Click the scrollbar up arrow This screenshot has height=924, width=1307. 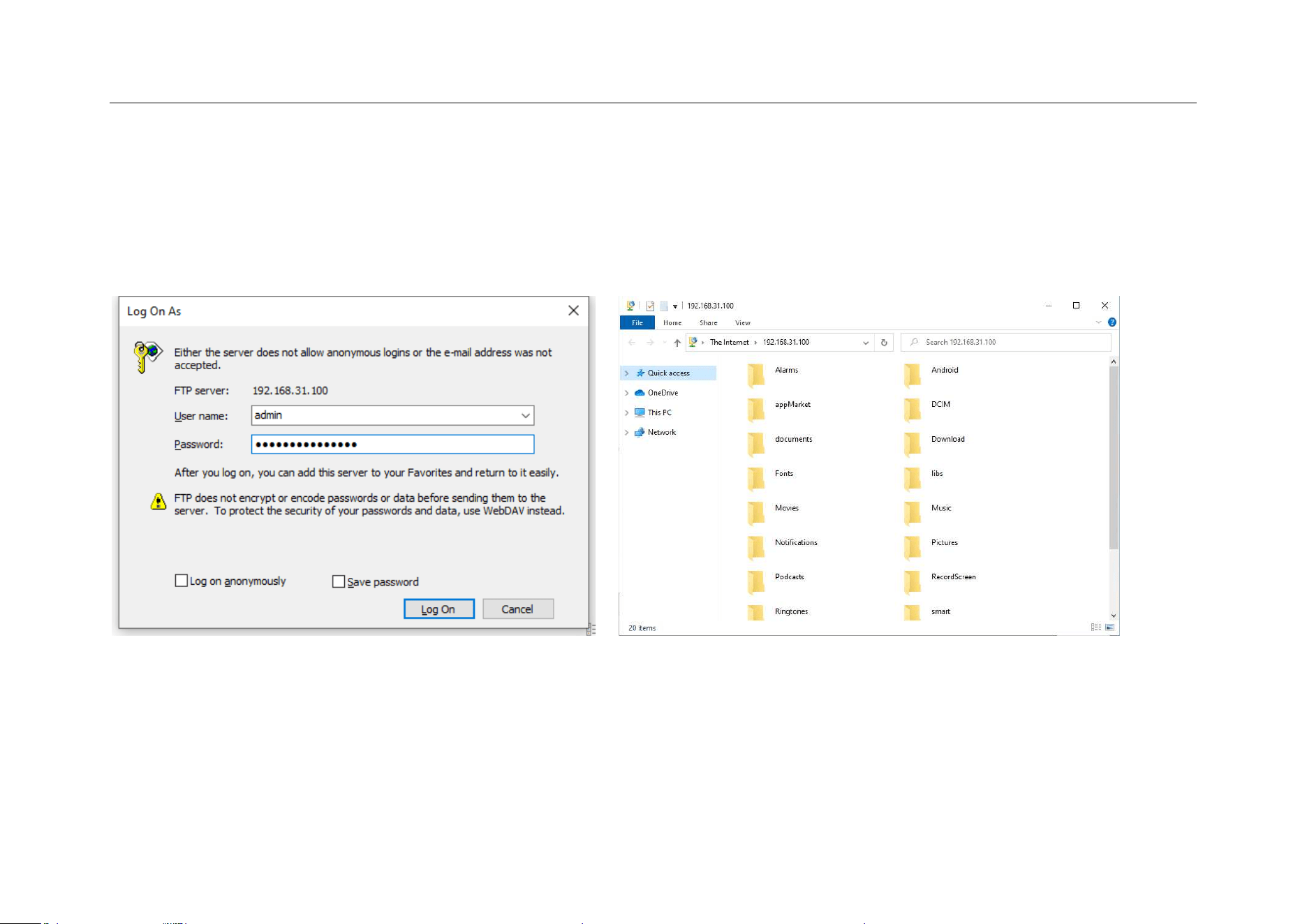(1114, 362)
